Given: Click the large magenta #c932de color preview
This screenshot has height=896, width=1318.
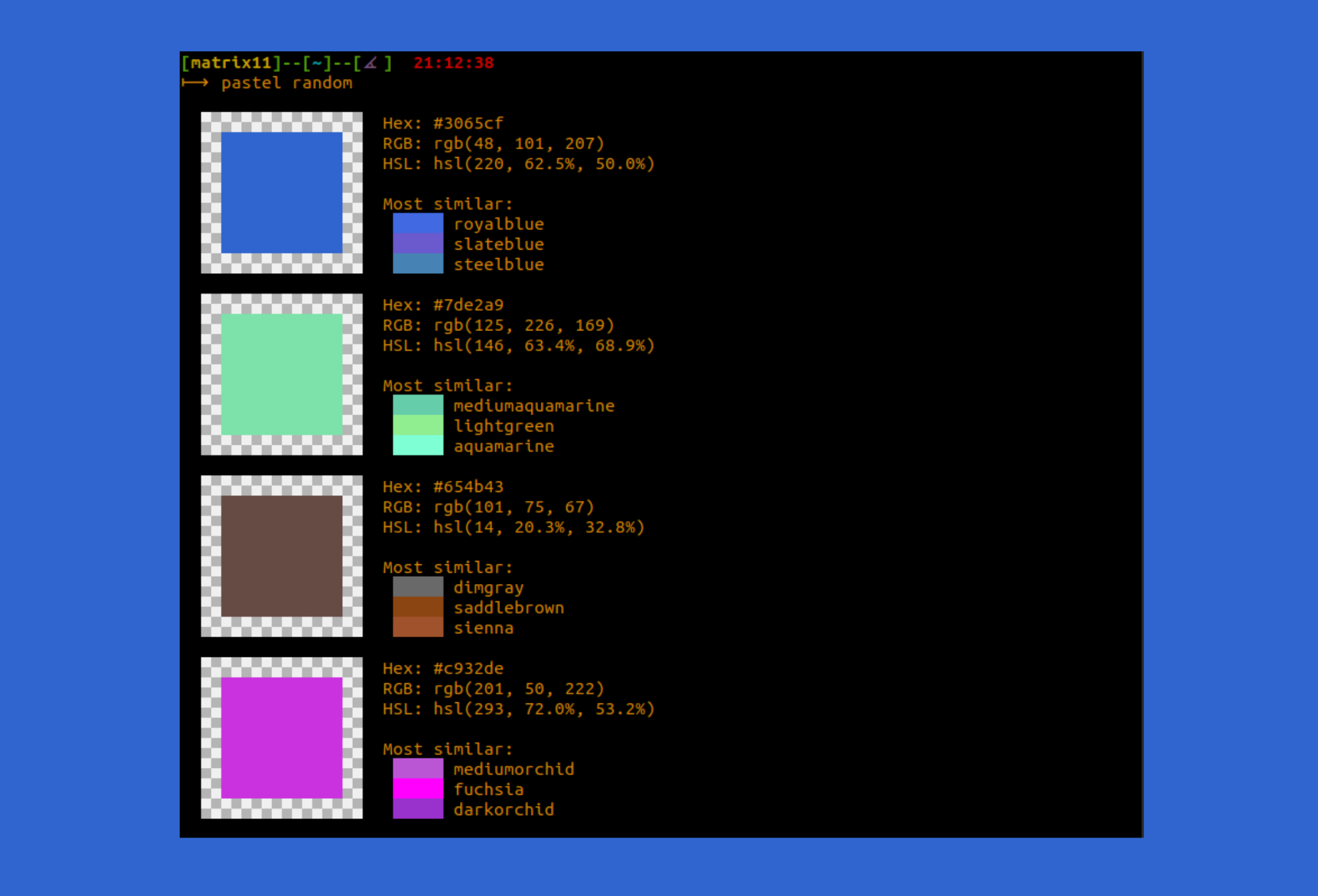Looking at the screenshot, I should (281, 738).
